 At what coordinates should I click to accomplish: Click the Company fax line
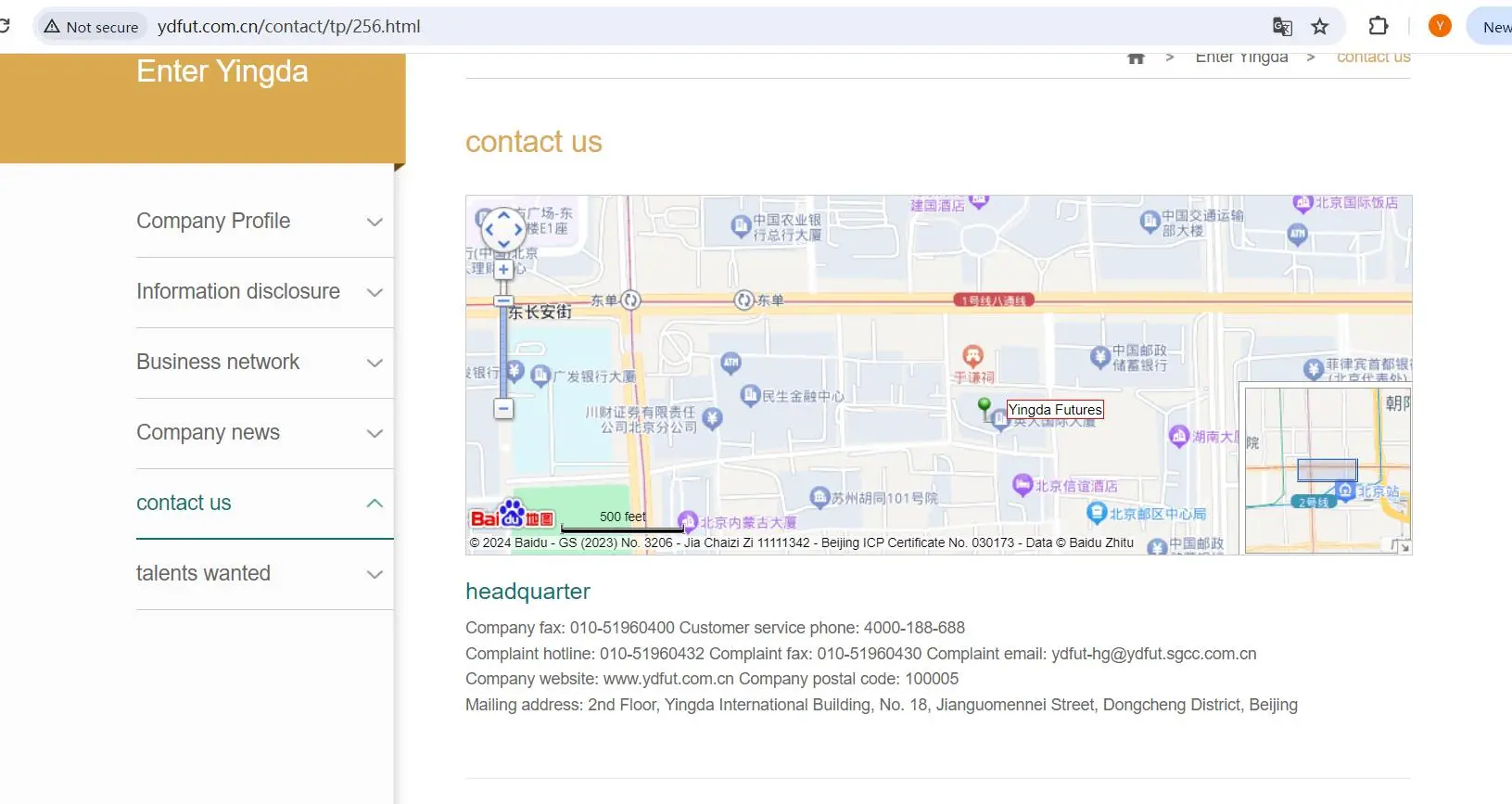click(x=715, y=628)
